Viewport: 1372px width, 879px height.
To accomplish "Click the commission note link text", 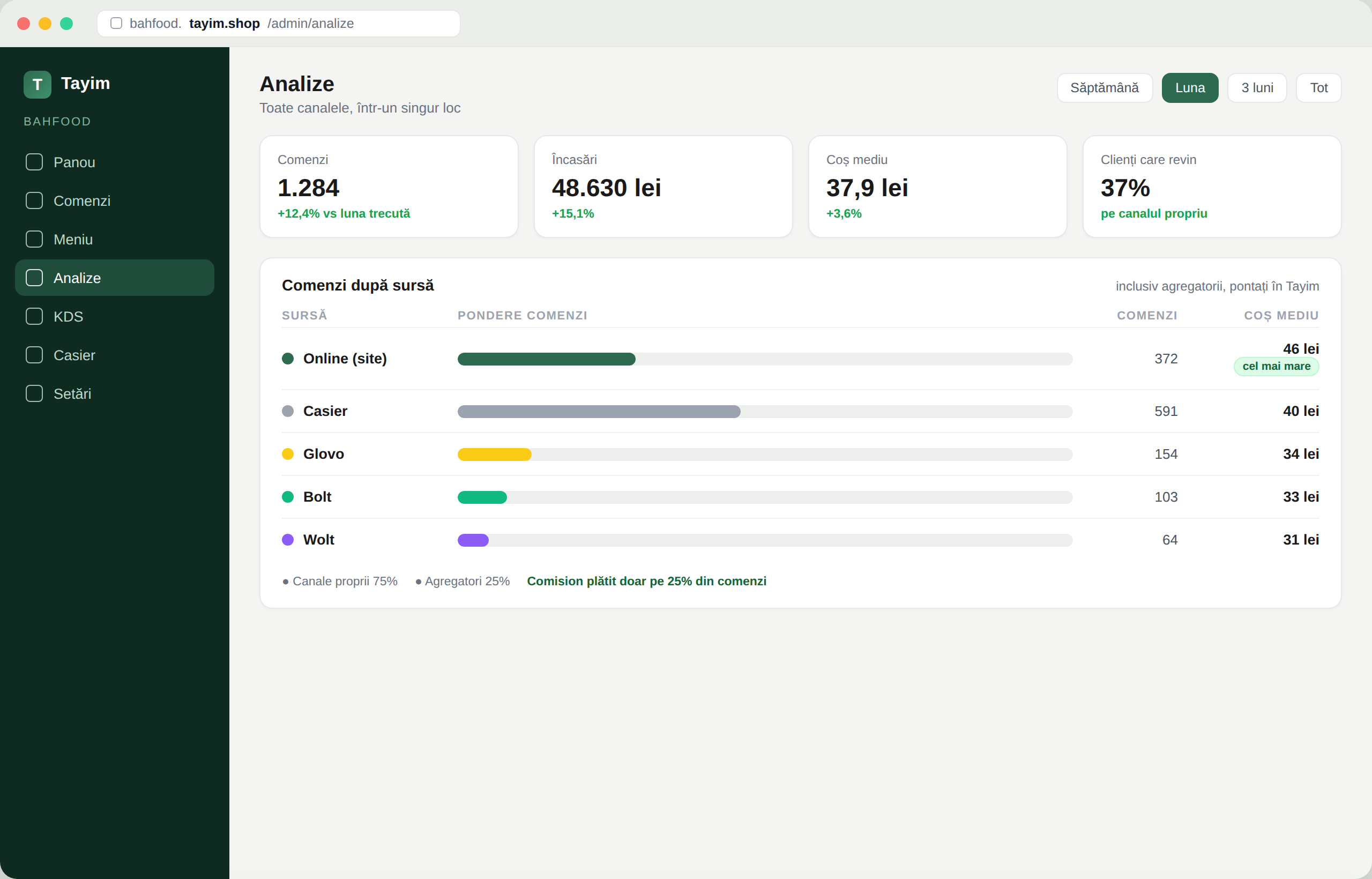I will click(x=647, y=581).
